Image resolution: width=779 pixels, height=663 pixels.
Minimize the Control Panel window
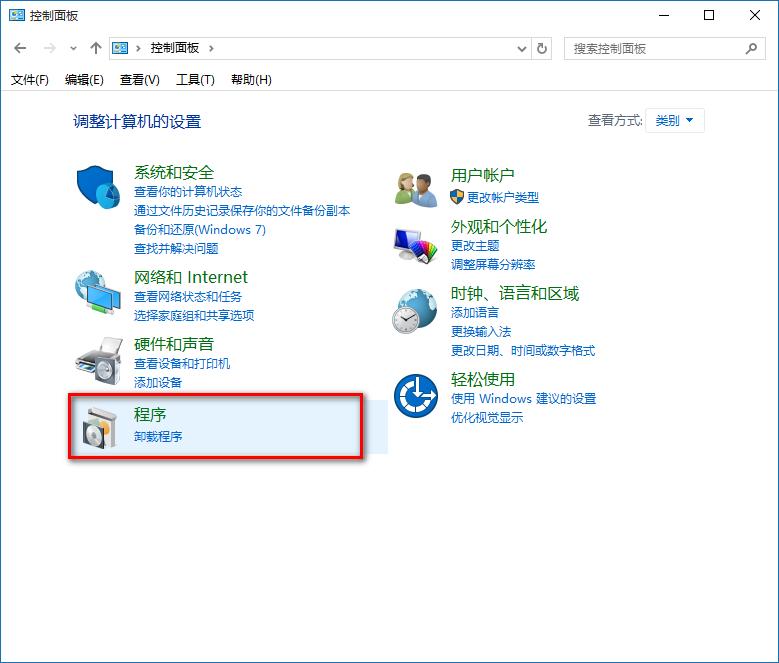[664, 15]
